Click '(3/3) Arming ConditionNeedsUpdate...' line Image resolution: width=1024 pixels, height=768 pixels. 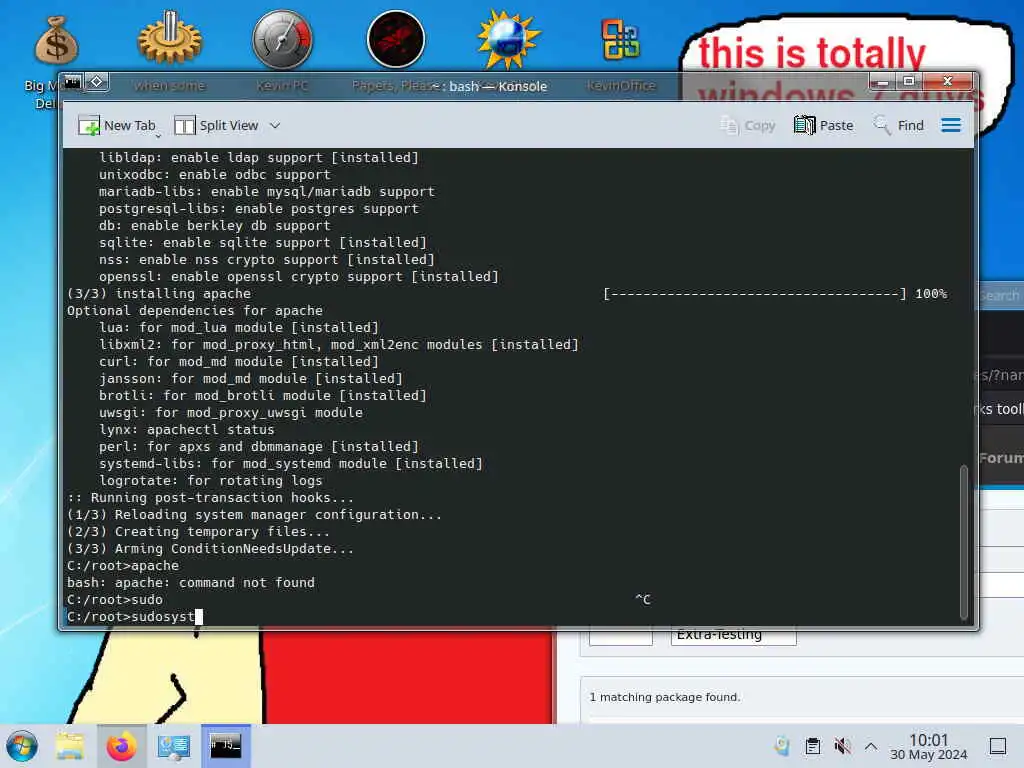[x=210, y=549]
